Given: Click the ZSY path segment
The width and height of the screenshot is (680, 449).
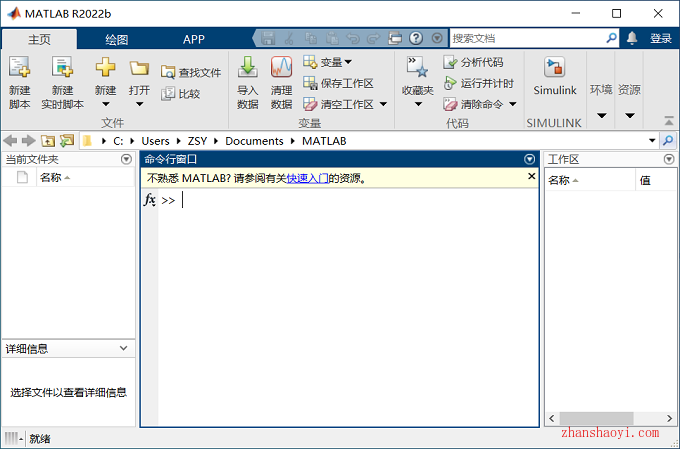Looking at the screenshot, I should (x=197, y=141).
